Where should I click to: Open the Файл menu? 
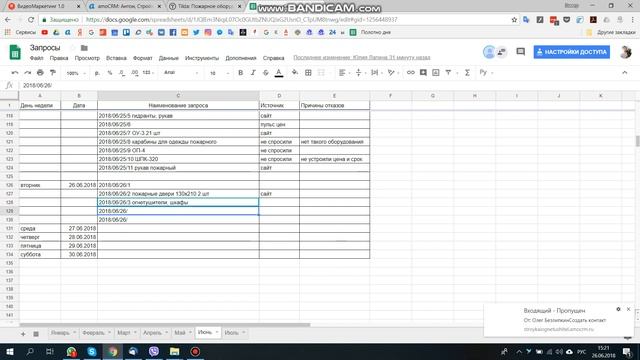click(36, 58)
